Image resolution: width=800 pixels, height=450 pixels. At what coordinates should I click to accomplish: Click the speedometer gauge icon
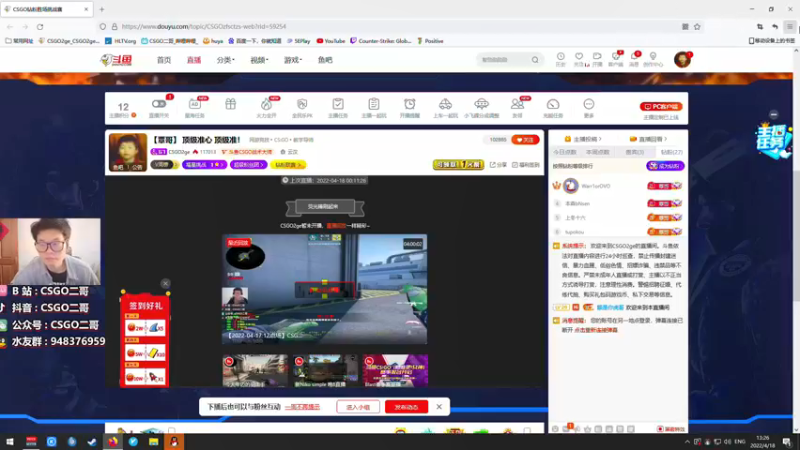pyautogui.click(x=553, y=104)
